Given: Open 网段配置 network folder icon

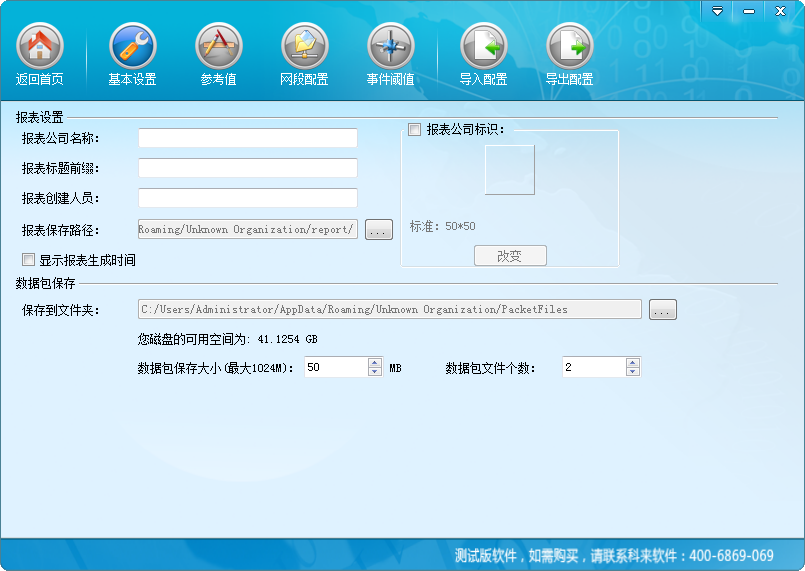Looking at the screenshot, I should (x=304, y=46).
